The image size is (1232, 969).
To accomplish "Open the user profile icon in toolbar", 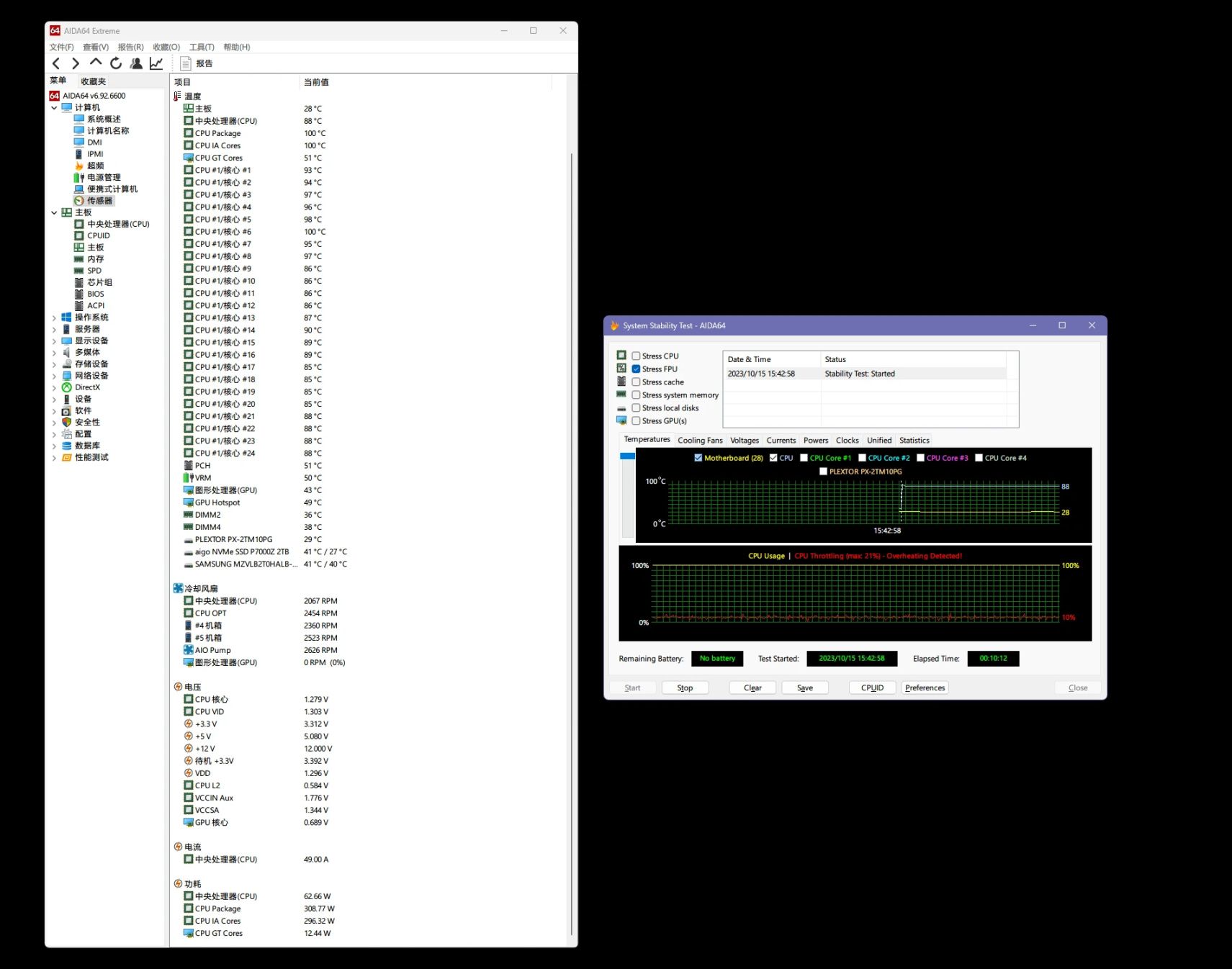I will pos(136,63).
